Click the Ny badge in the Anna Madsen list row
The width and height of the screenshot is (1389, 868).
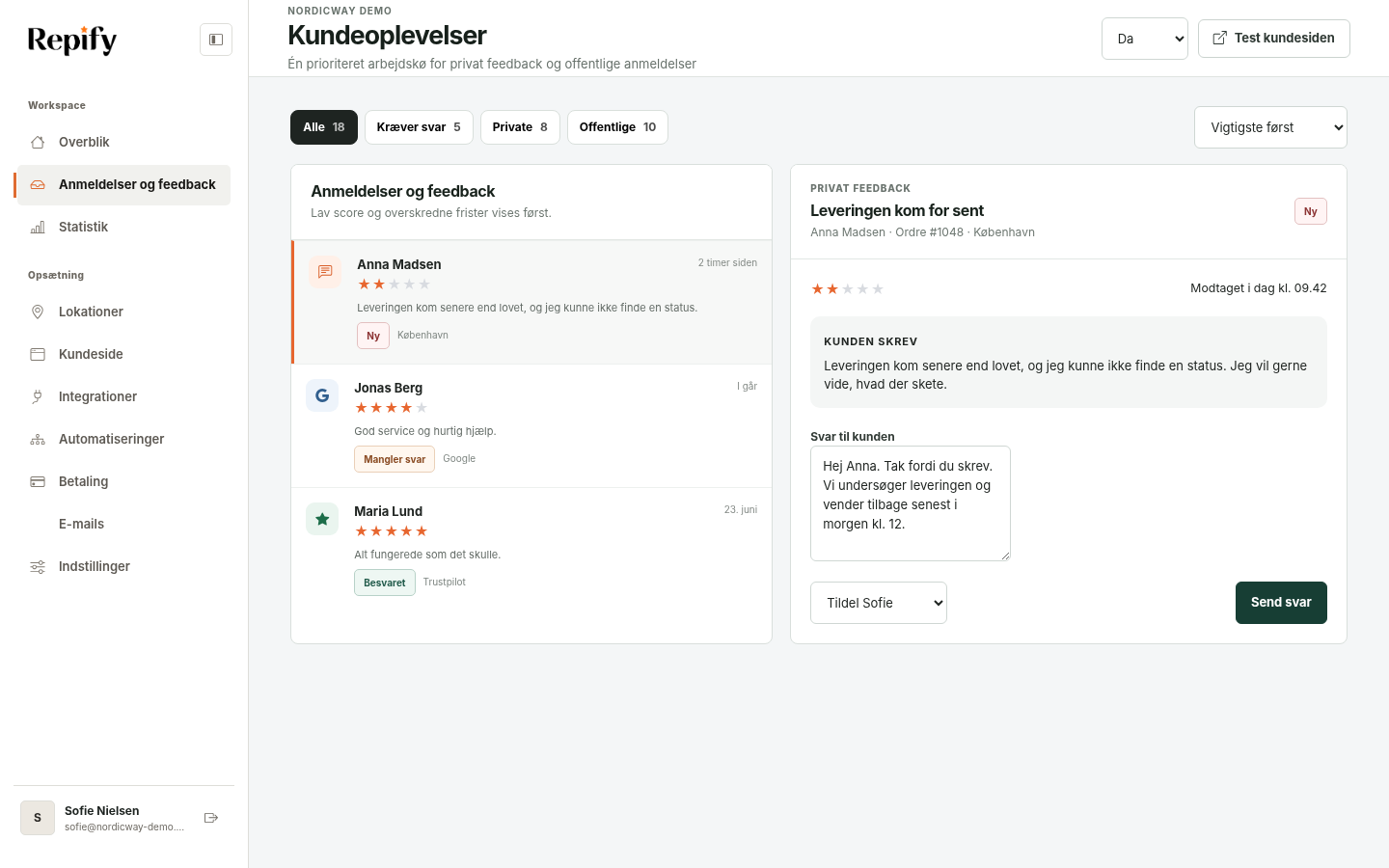[x=373, y=336]
